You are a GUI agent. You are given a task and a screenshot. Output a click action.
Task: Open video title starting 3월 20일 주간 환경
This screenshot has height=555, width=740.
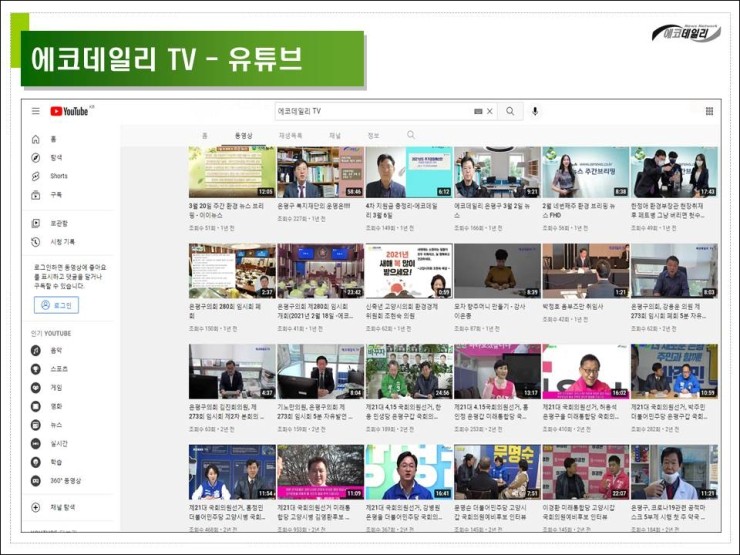[x=226, y=210]
